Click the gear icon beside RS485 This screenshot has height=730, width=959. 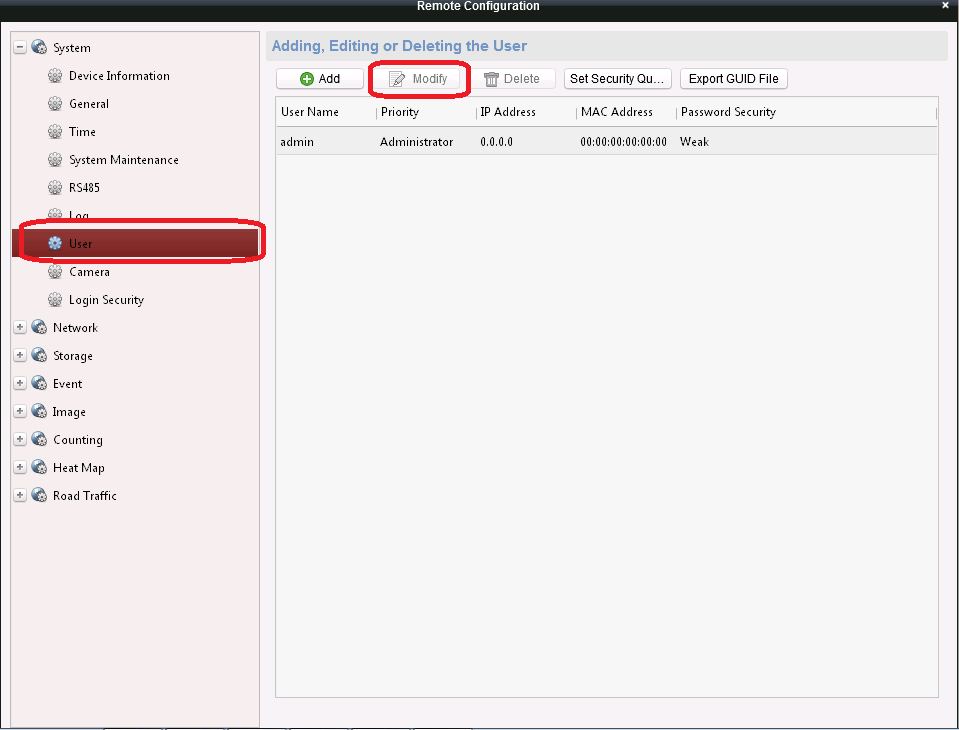pyautogui.click(x=55, y=188)
